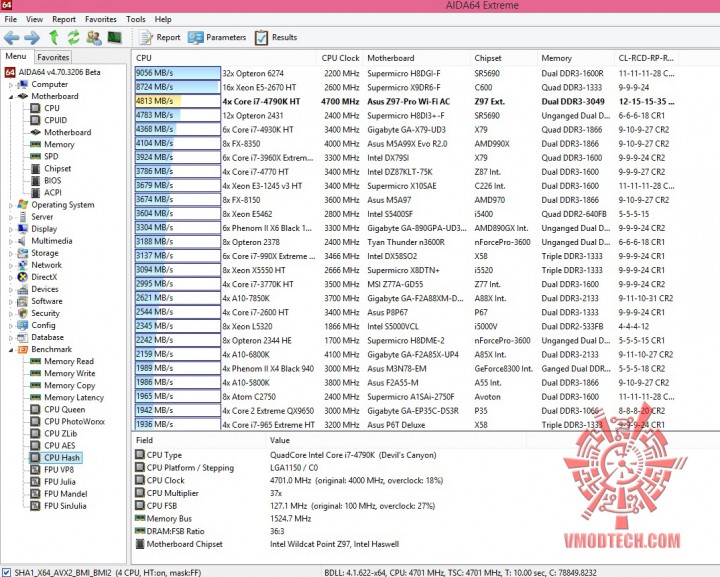Expand the Storage node
The width and height of the screenshot is (720, 577).
pos(11,253)
